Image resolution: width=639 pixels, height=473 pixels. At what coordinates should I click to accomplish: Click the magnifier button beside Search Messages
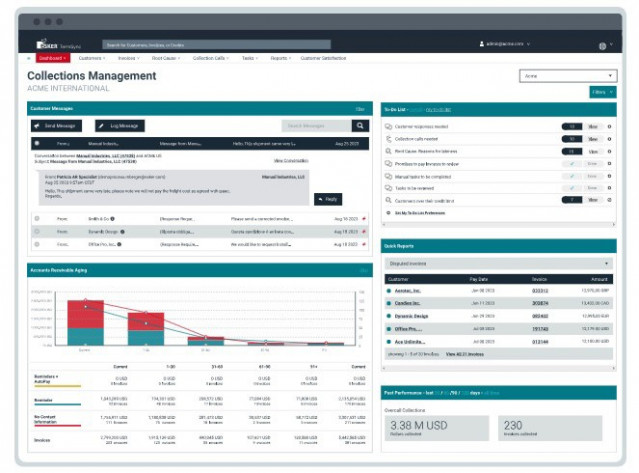[360, 126]
